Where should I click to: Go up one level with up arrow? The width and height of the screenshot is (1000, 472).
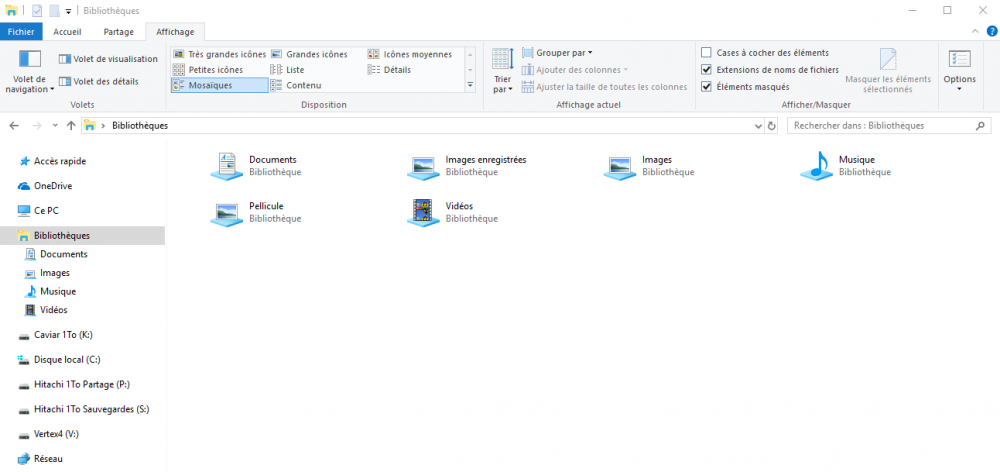point(71,126)
